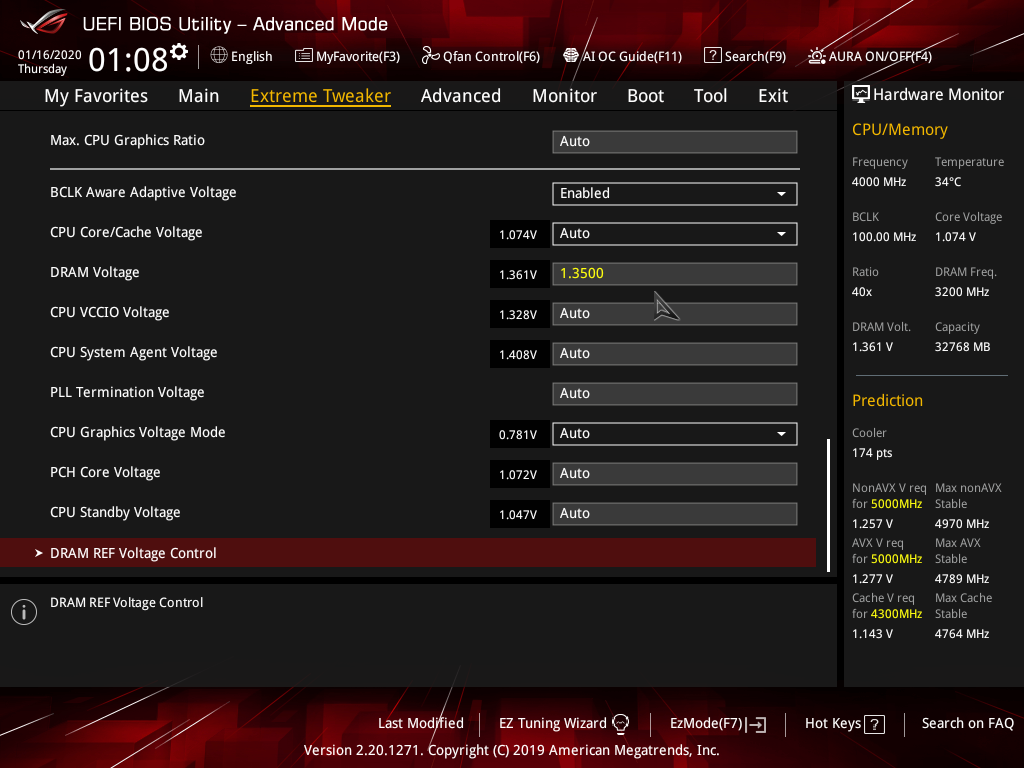This screenshot has height=768, width=1024.
Task: Switch to My Favorites tab
Action: point(96,96)
